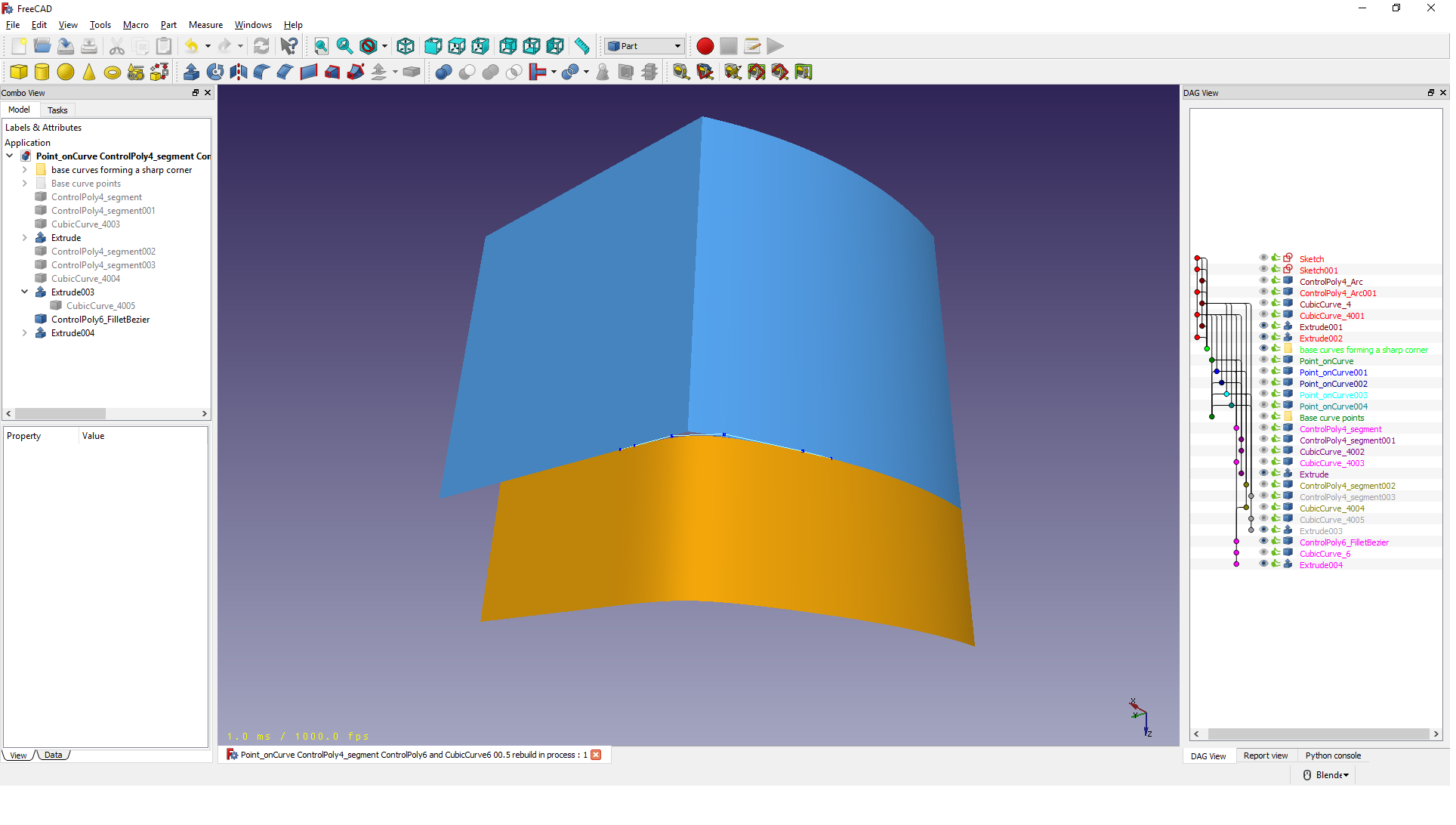The height and width of the screenshot is (825, 1456).
Task: Click the torus primitive icon
Action: 113,73
